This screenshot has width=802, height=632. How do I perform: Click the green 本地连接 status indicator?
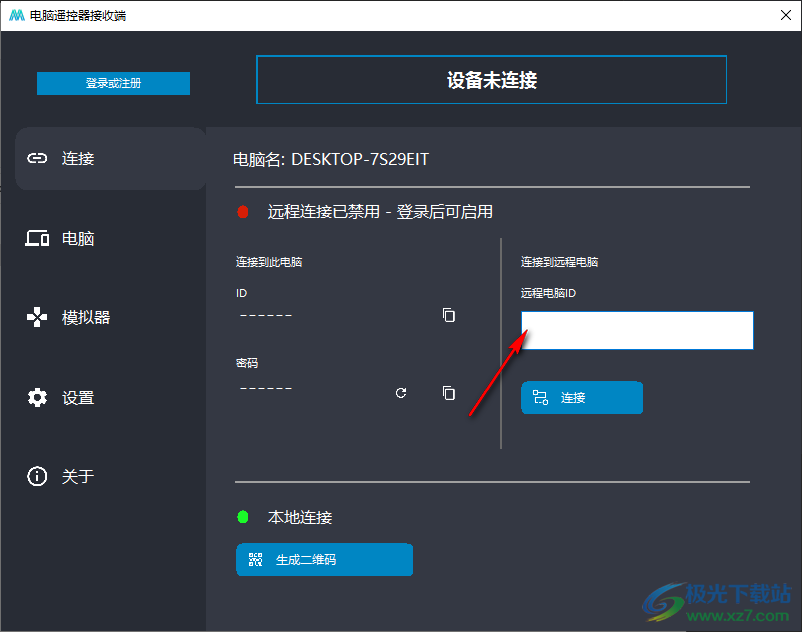(x=240, y=517)
